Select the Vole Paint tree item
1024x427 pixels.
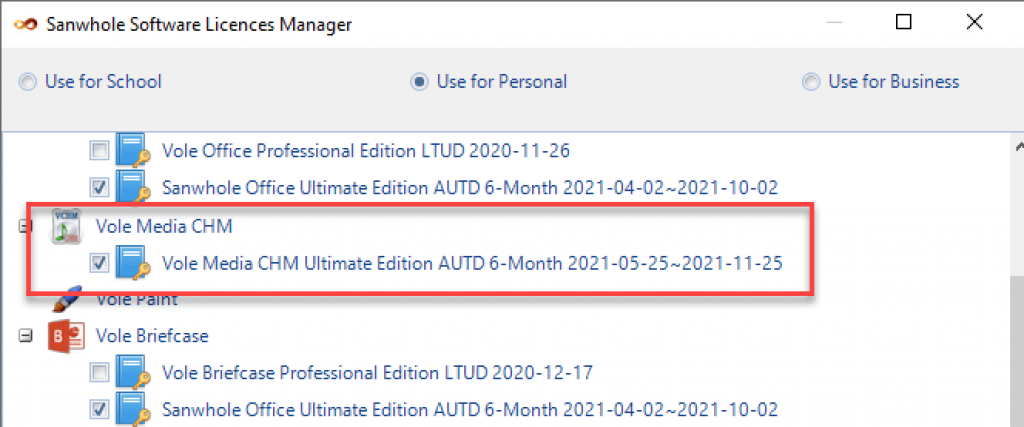click(x=136, y=299)
